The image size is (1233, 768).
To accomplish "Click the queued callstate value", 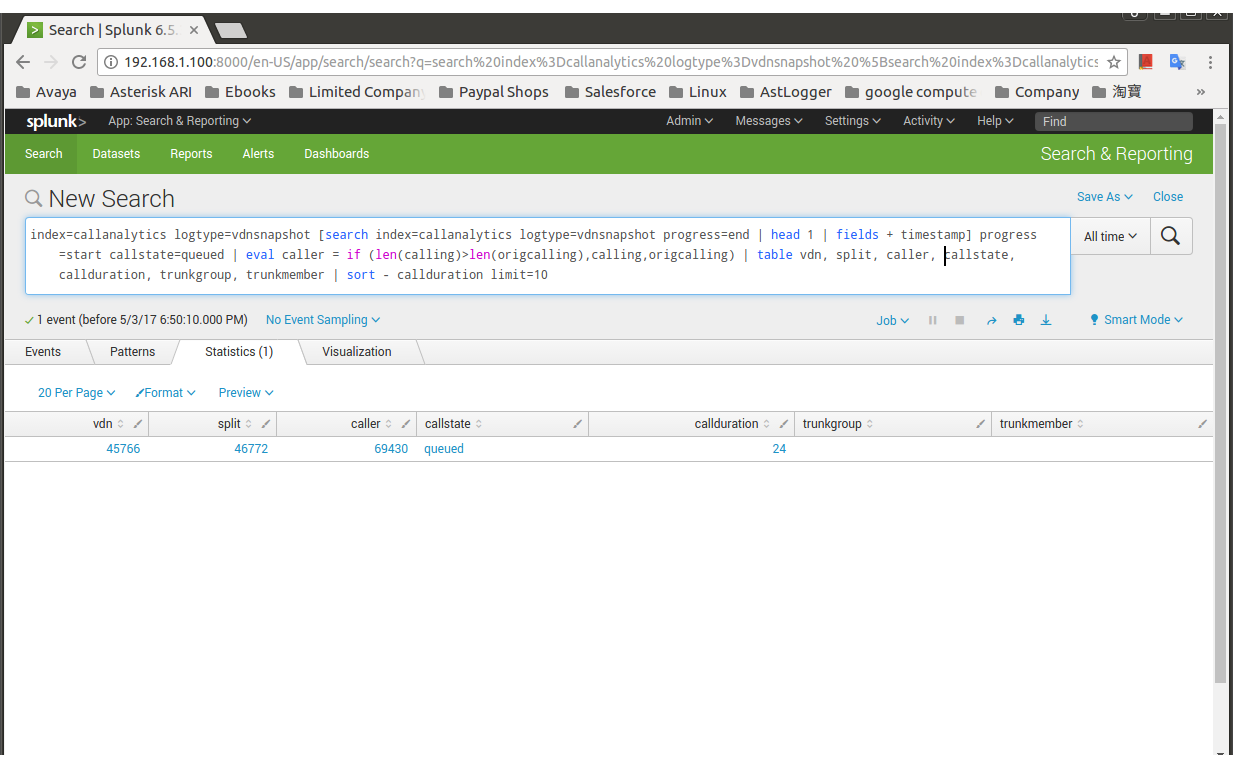I will point(444,449).
